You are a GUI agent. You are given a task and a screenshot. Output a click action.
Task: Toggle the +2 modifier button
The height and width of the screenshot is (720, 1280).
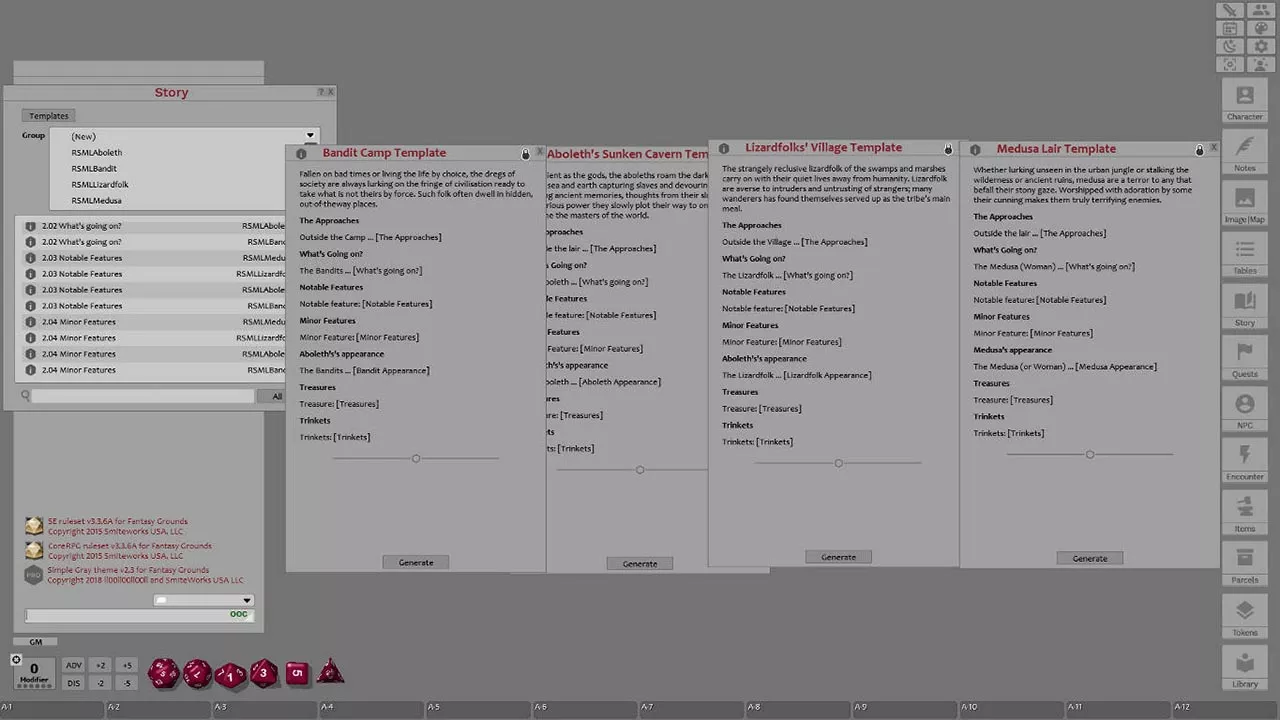pyautogui.click(x=100, y=665)
